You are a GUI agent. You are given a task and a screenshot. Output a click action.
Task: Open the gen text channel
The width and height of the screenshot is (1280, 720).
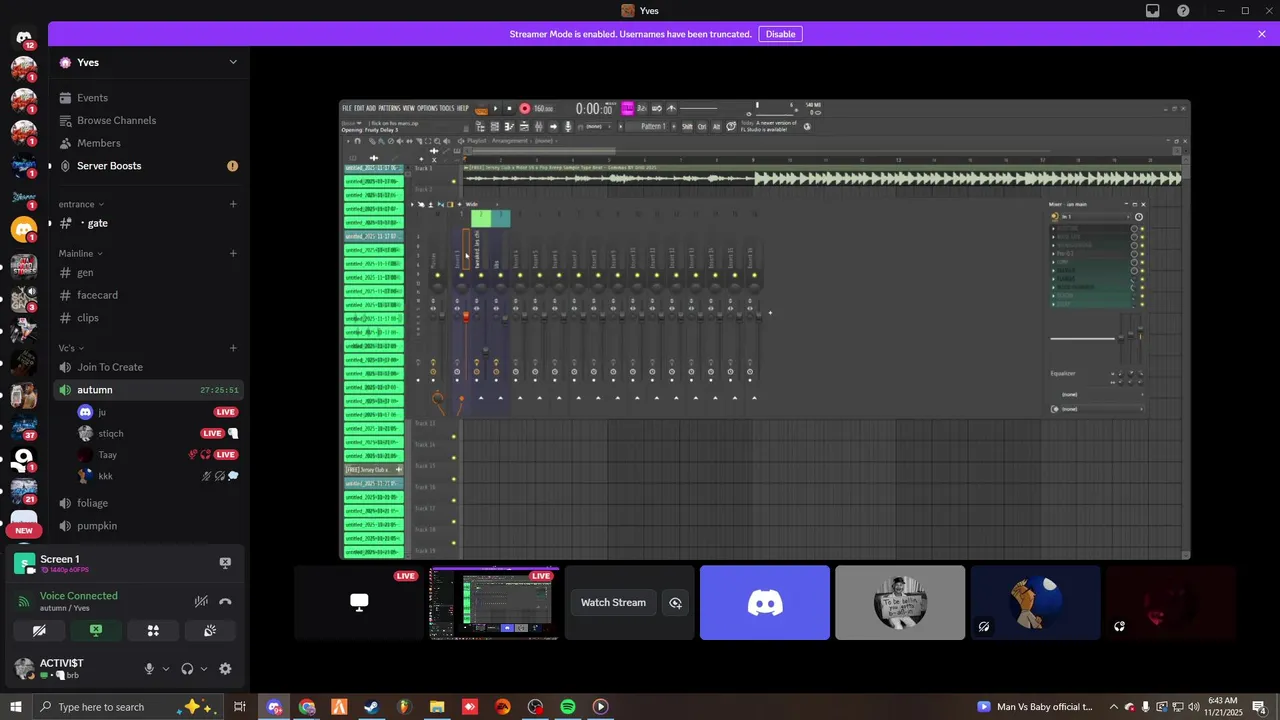(x=148, y=272)
